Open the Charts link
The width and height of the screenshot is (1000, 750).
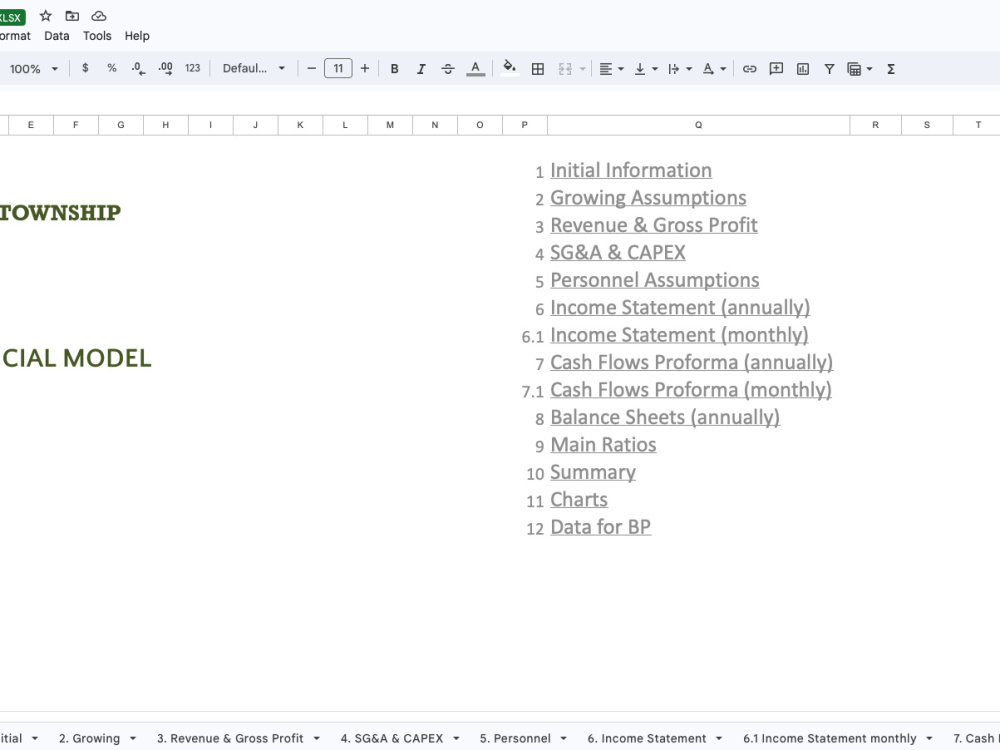578,499
